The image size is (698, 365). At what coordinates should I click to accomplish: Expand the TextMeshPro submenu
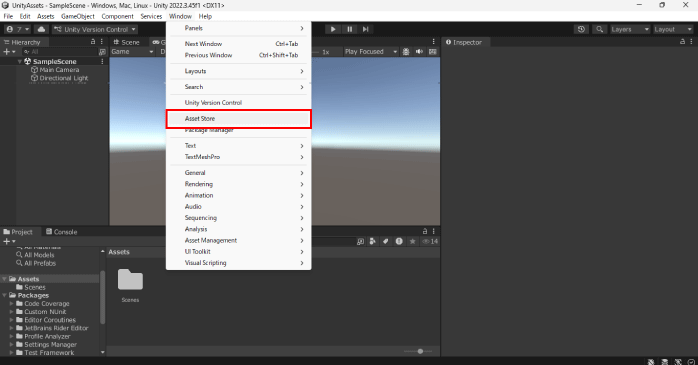[239, 157]
